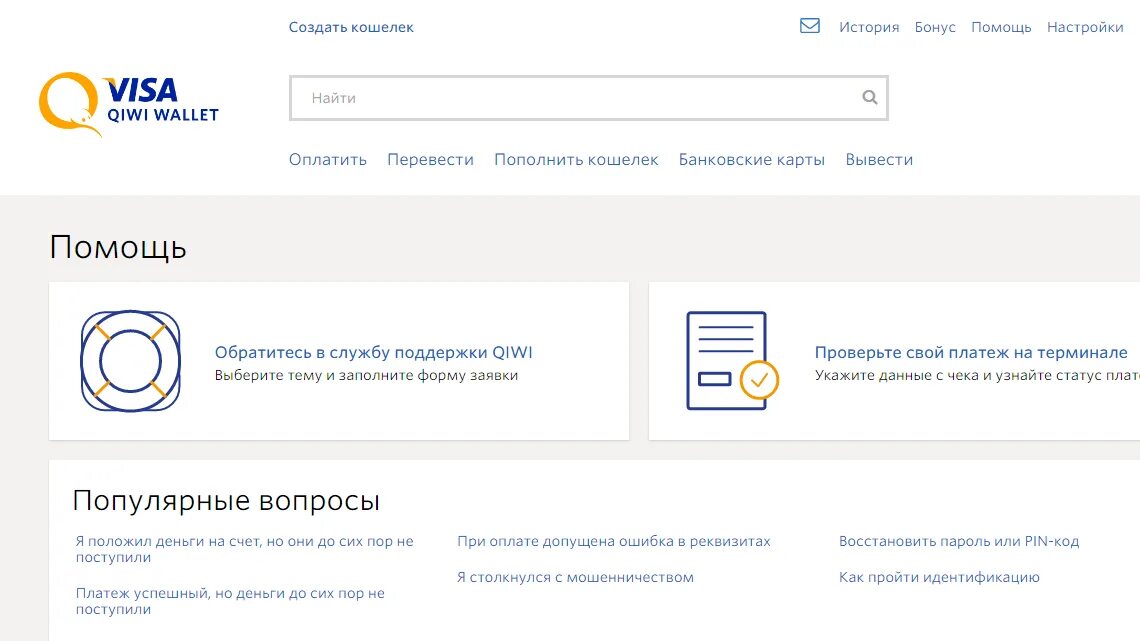Open the Бонус menu item
Screen dimensions: 1140x641
tap(935, 27)
